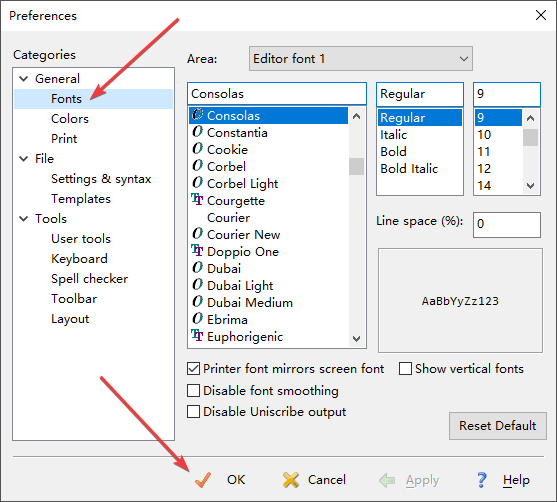
Task: Click the blue question mark Help icon
Action: tap(482, 480)
